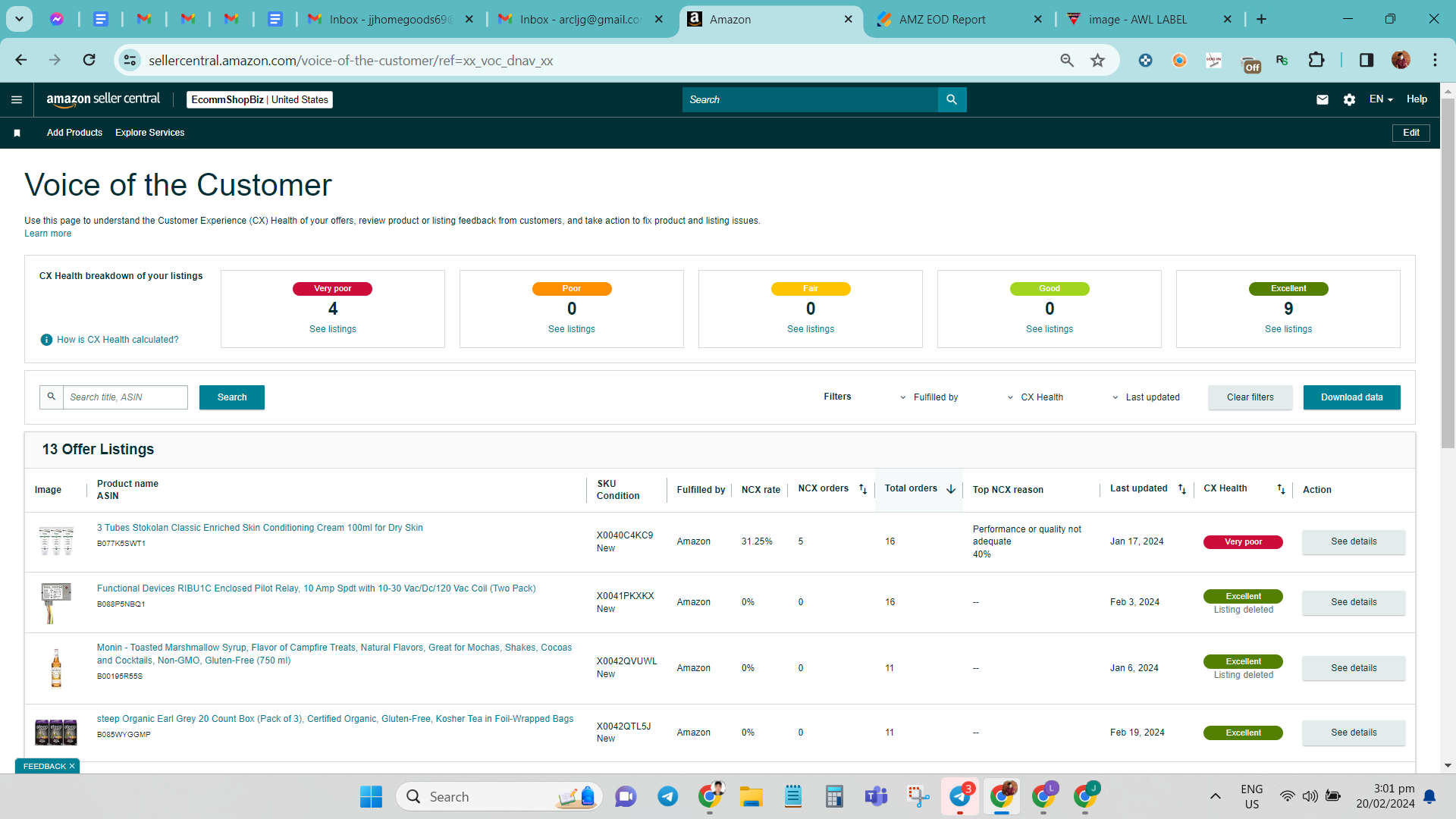Image resolution: width=1456 pixels, height=819 pixels.
Task: See details for Functional Devices Pilot Relay
Action: pos(1354,602)
